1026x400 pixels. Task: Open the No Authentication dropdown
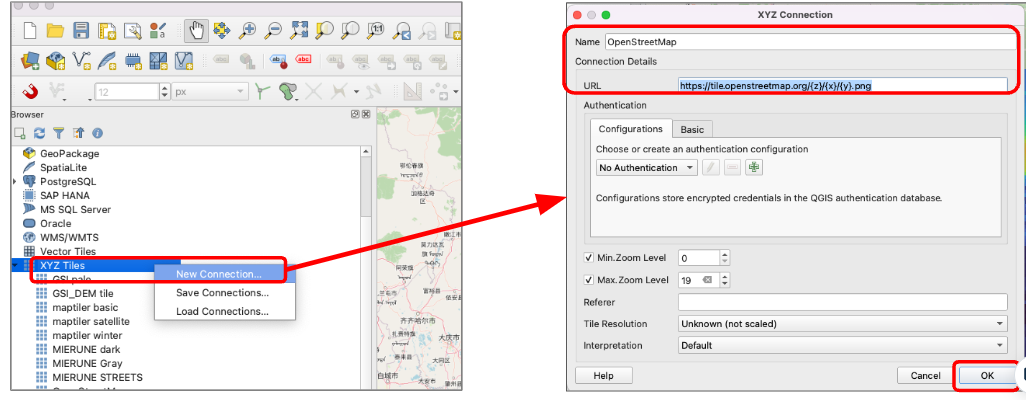[647, 168]
